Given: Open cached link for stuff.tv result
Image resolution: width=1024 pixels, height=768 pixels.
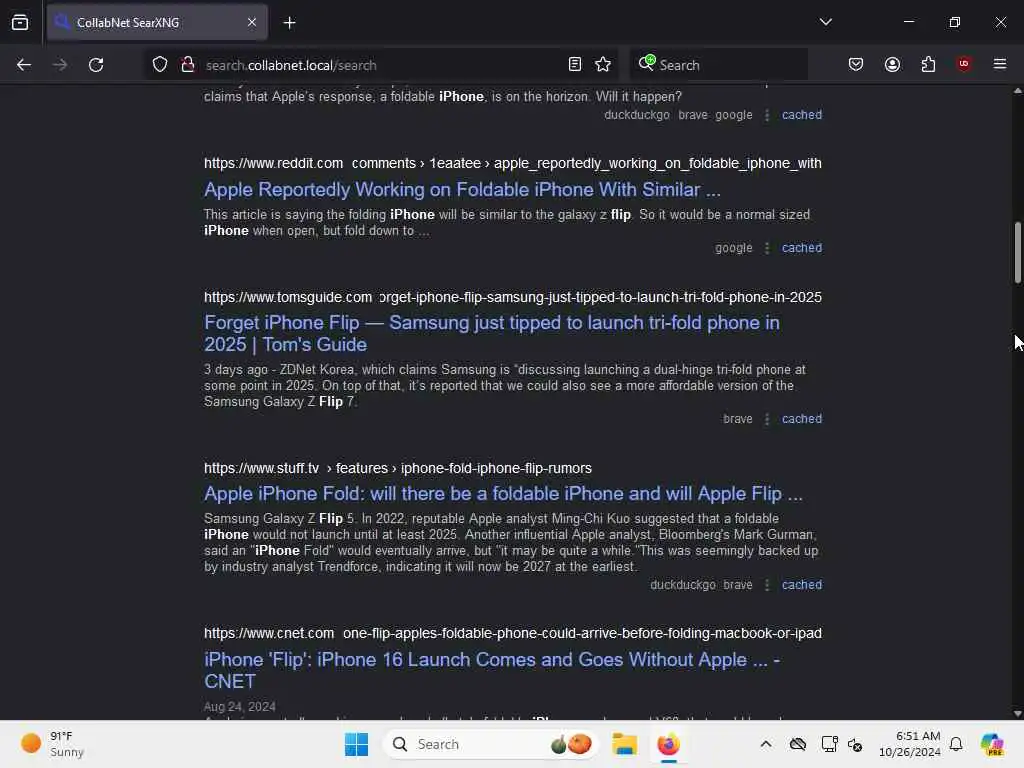Looking at the screenshot, I should (802, 585).
